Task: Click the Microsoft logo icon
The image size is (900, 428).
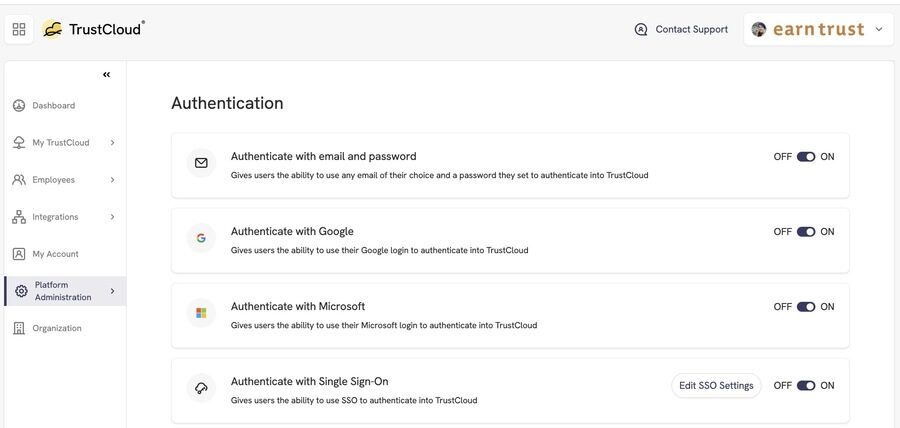Action: click(201, 313)
